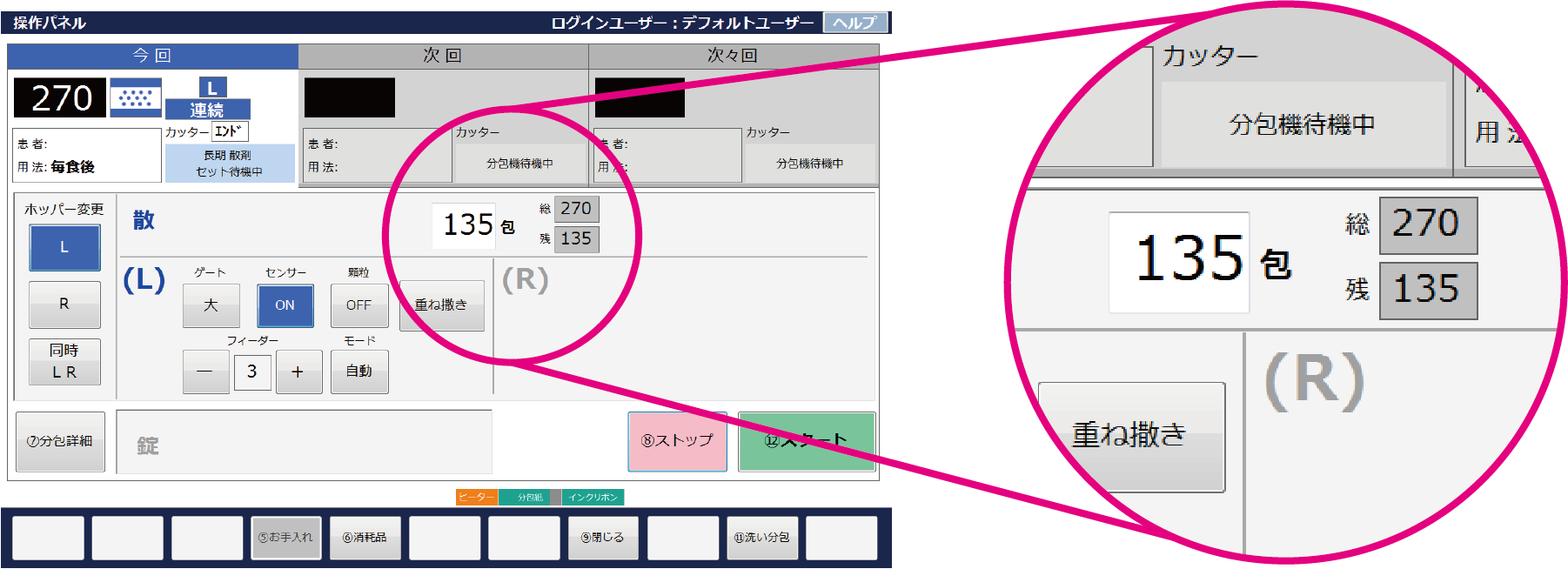This screenshot has width=1568, height=569.
Task: Click the インクリボン status indicator
Action: (593, 497)
